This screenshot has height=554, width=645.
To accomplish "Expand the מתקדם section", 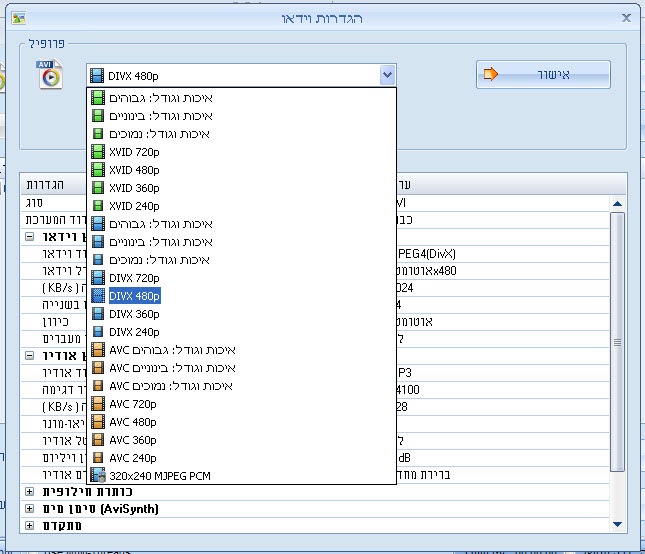I will coord(29,526).
